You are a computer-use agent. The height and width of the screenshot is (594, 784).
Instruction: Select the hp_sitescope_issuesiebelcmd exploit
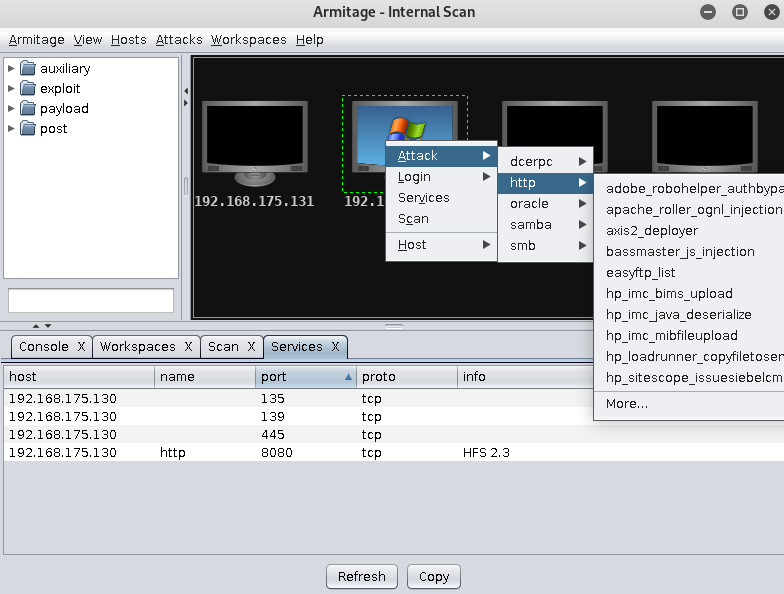[689, 378]
